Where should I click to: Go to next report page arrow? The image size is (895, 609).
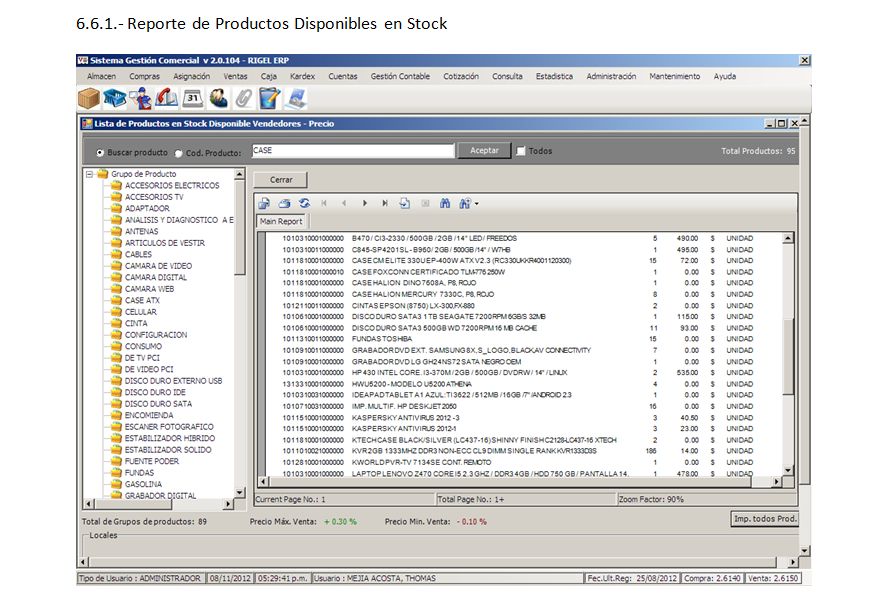[365, 203]
